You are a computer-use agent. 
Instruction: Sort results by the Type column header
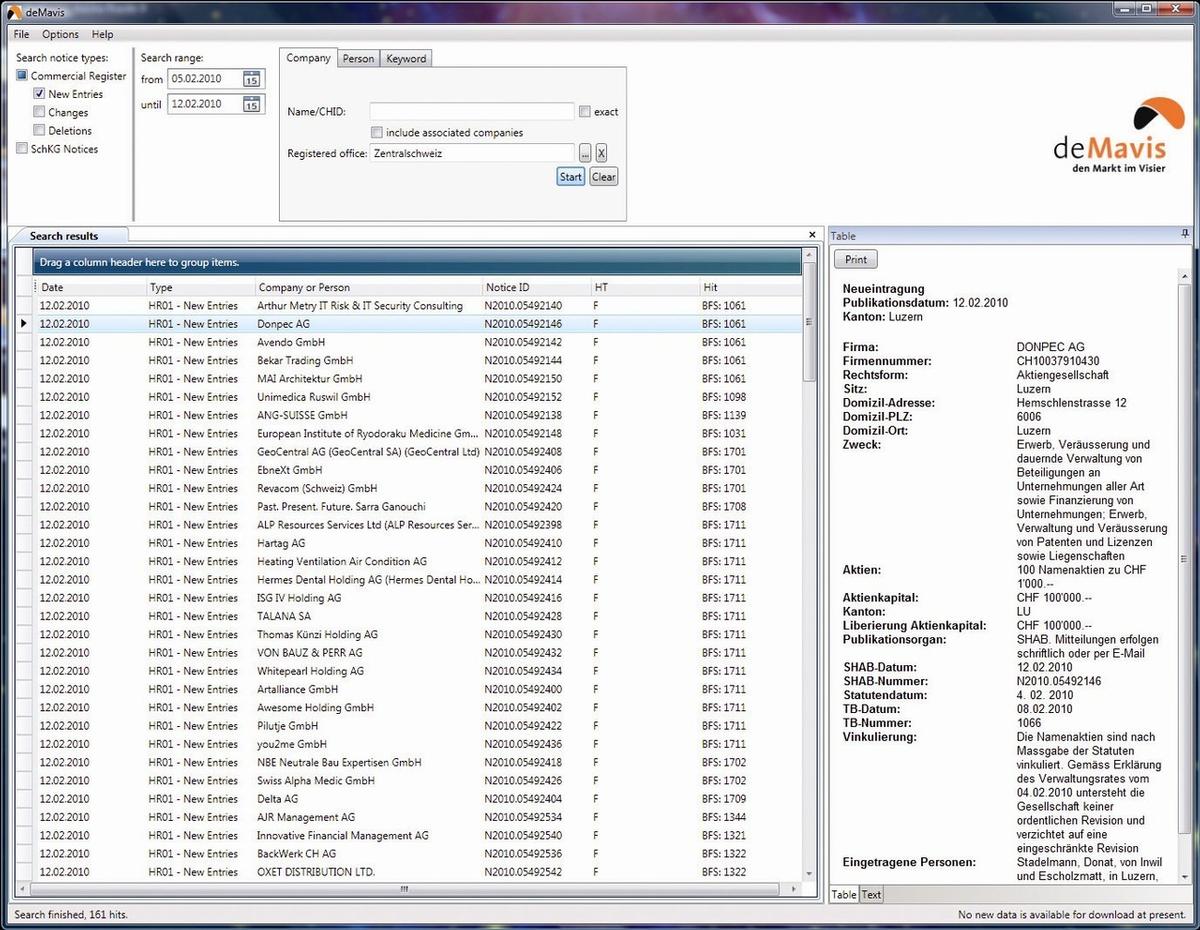(200, 287)
